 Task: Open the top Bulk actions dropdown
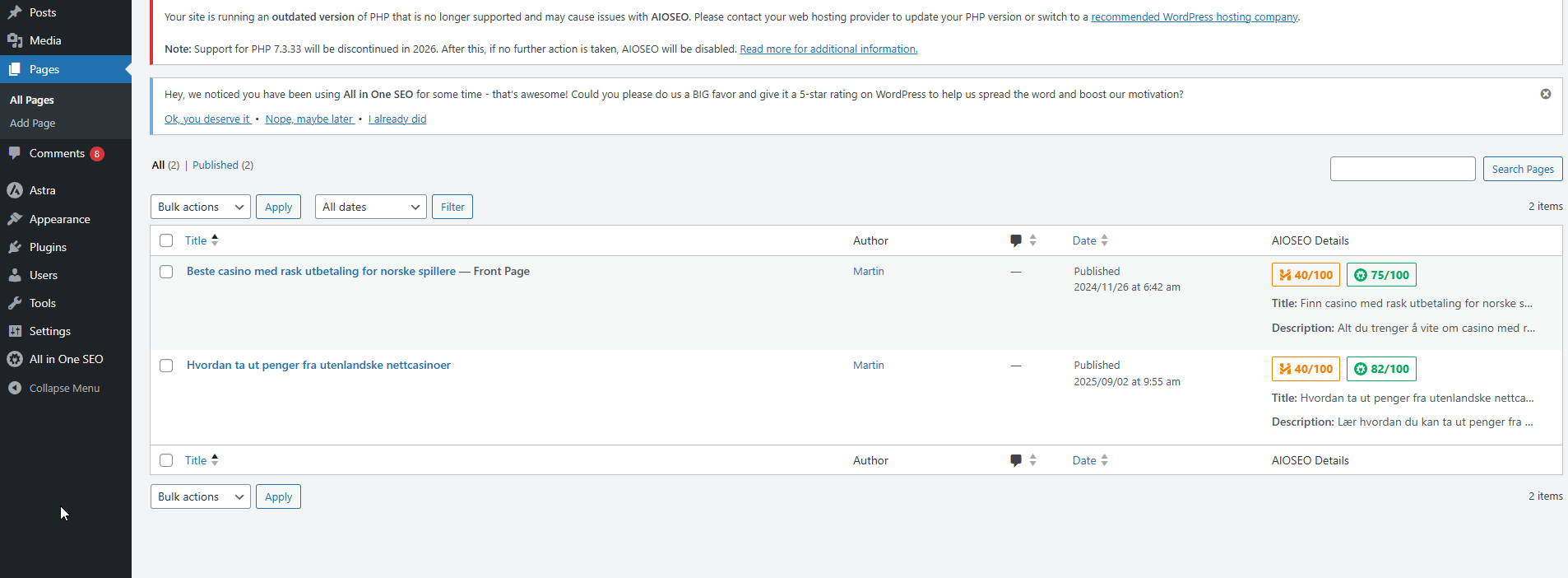coord(200,207)
